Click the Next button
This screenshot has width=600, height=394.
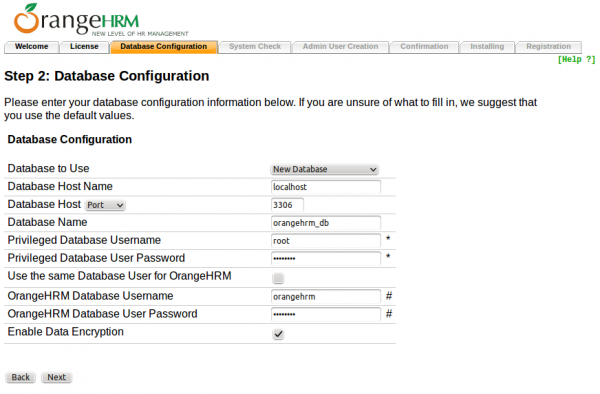[57, 377]
